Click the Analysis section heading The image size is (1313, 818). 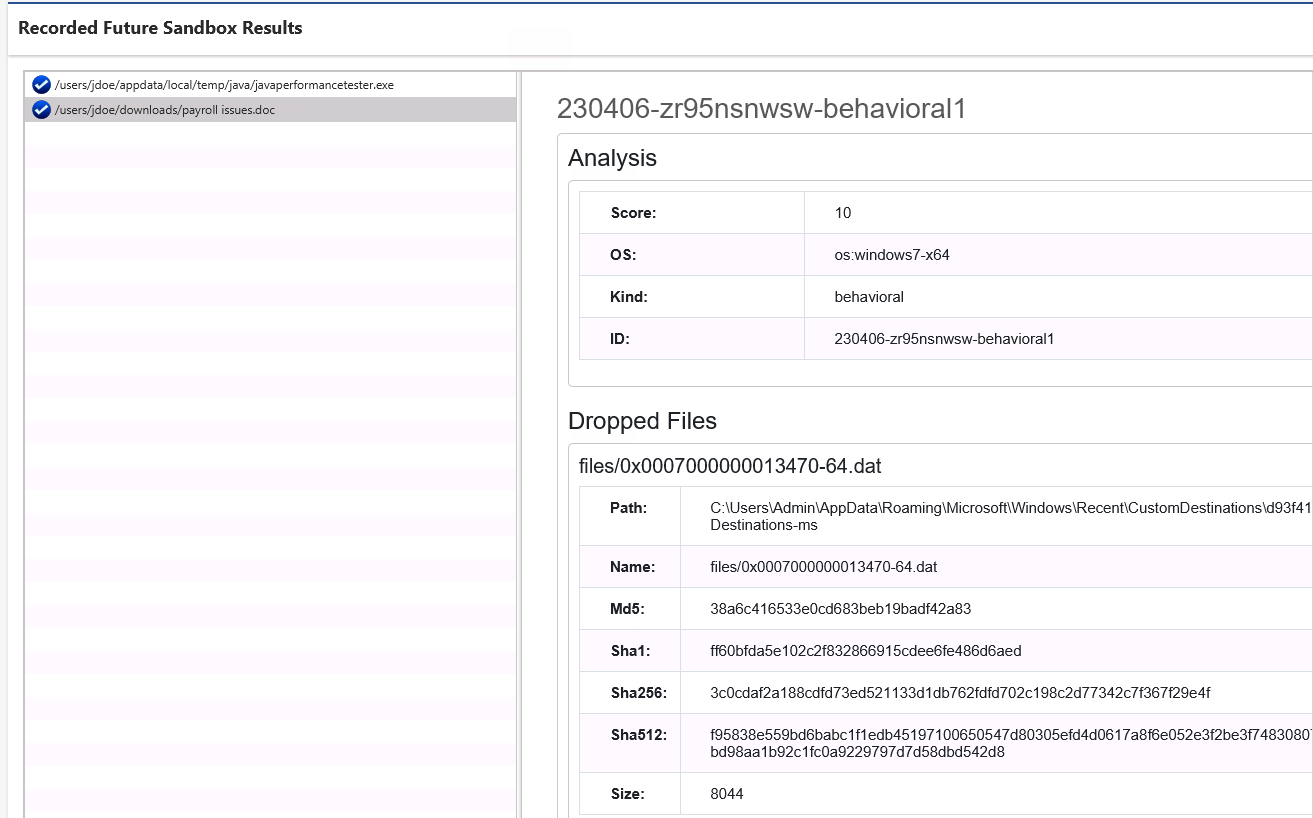(x=612, y=158)
